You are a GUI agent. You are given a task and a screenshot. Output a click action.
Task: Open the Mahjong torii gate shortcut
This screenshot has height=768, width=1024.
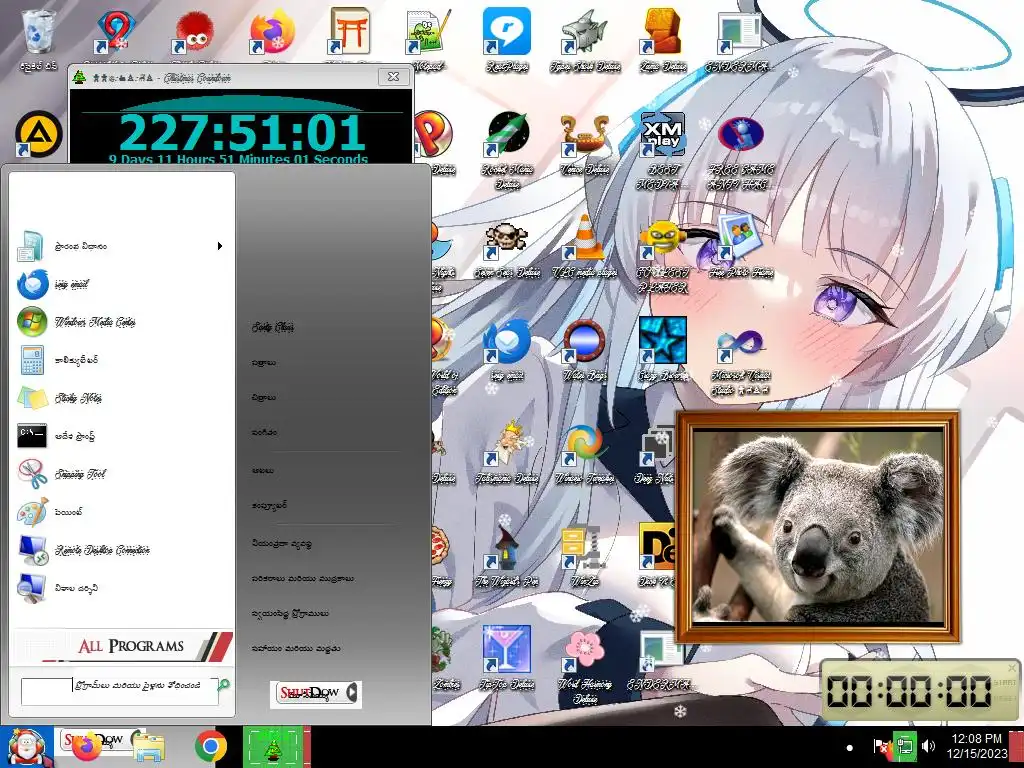point(351,31)
